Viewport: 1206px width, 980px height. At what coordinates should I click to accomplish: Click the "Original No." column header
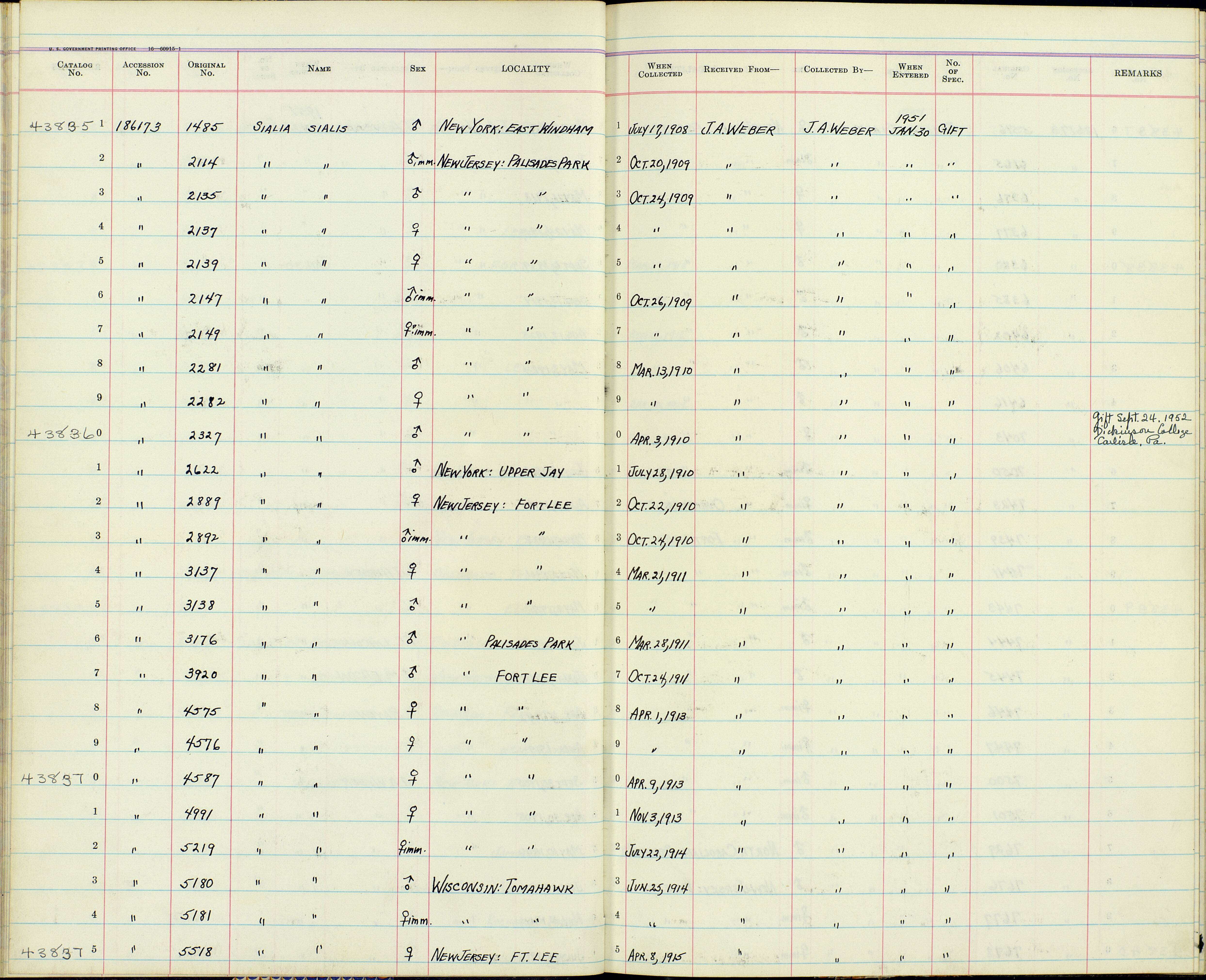tap(207, 69)
